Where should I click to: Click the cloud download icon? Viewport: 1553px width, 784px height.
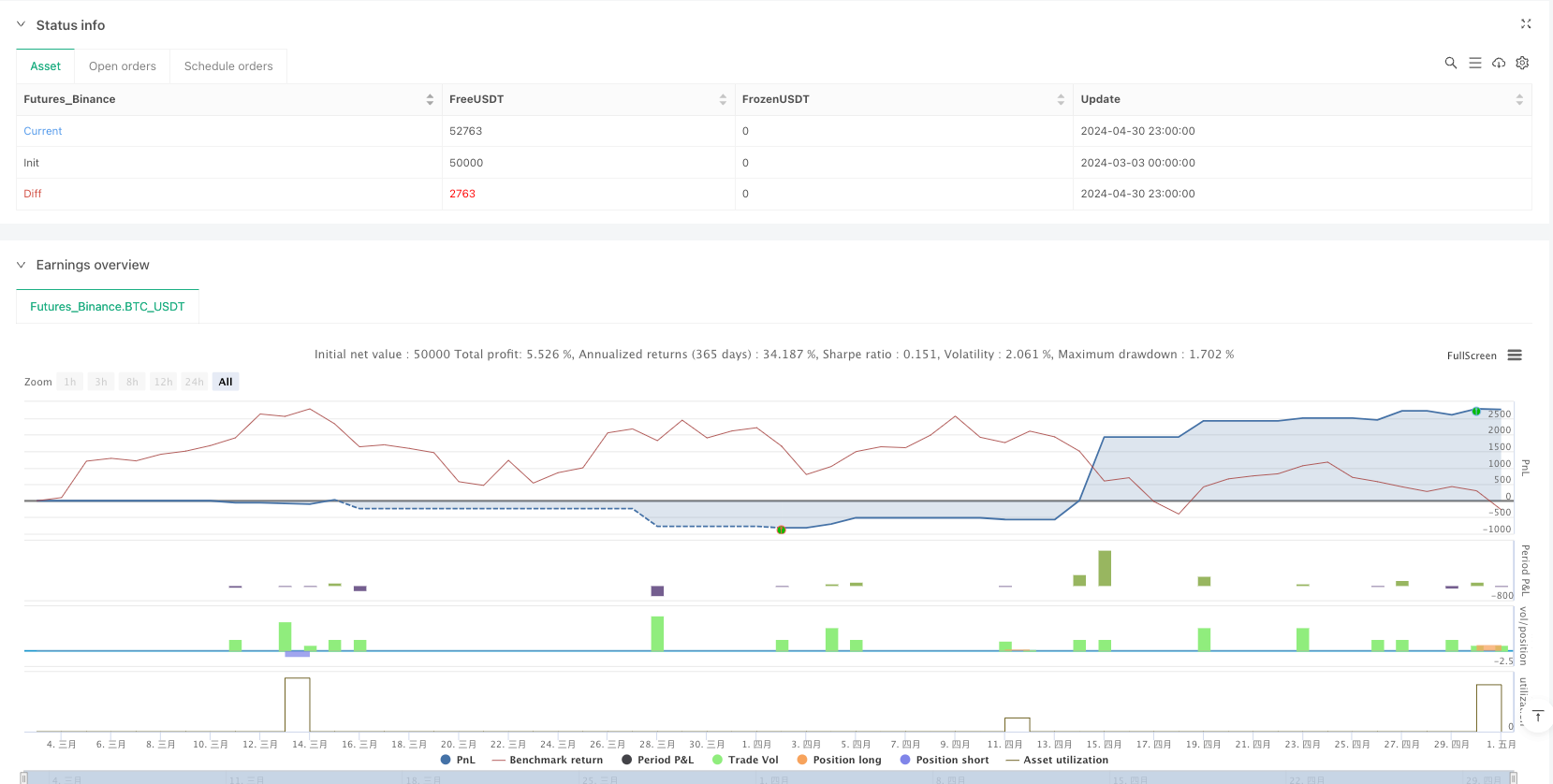[x=1499, y=63]
